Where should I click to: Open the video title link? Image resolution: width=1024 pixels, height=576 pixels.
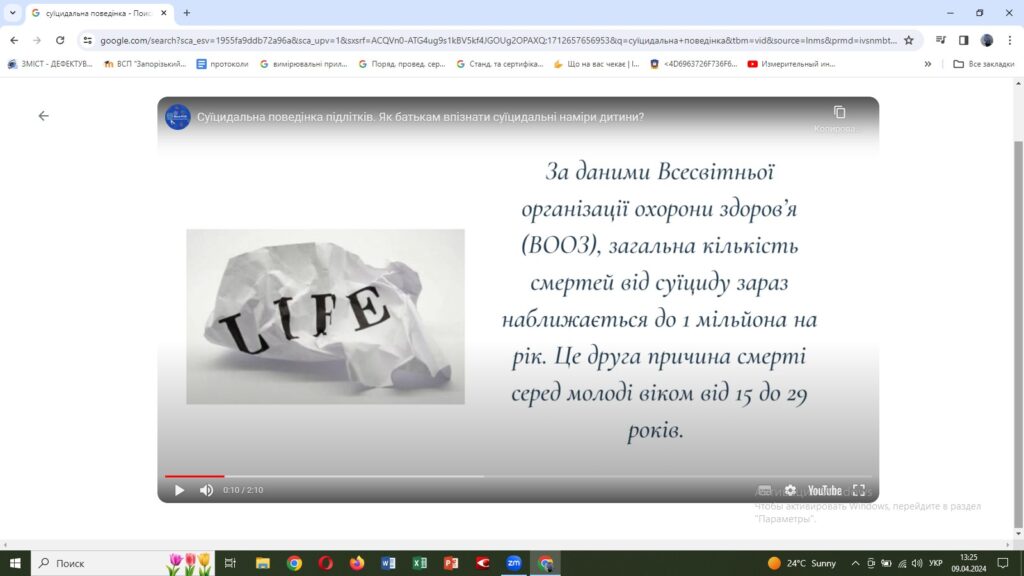click(421, 117)
